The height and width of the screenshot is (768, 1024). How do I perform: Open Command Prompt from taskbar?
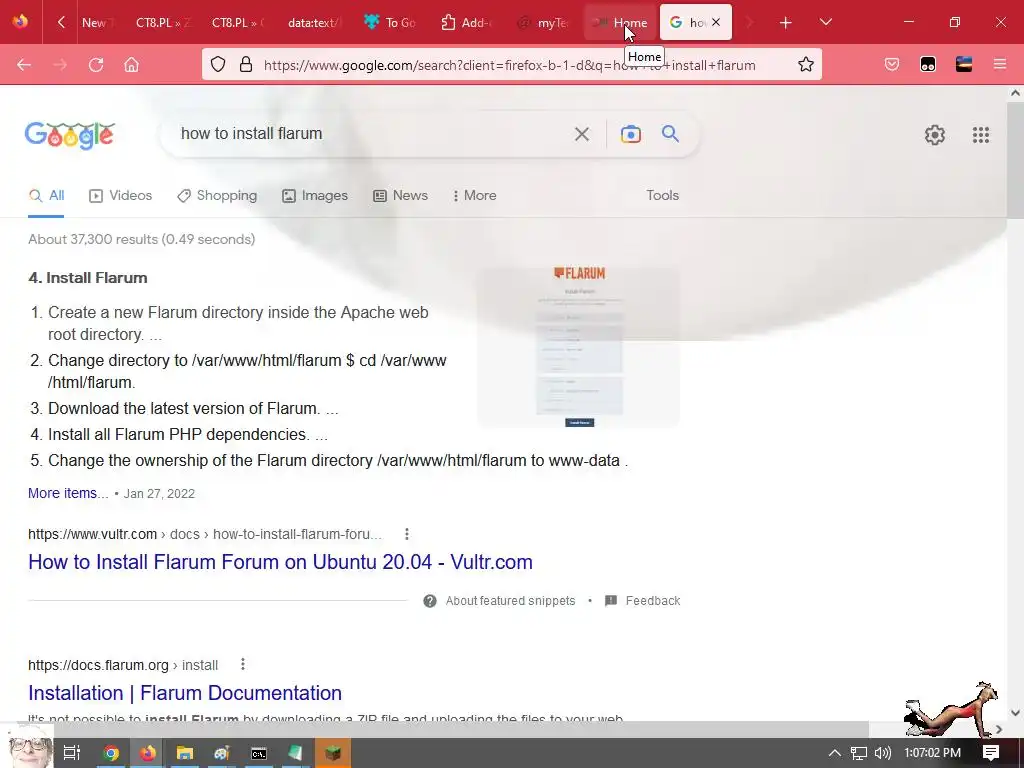coord(259,753)
